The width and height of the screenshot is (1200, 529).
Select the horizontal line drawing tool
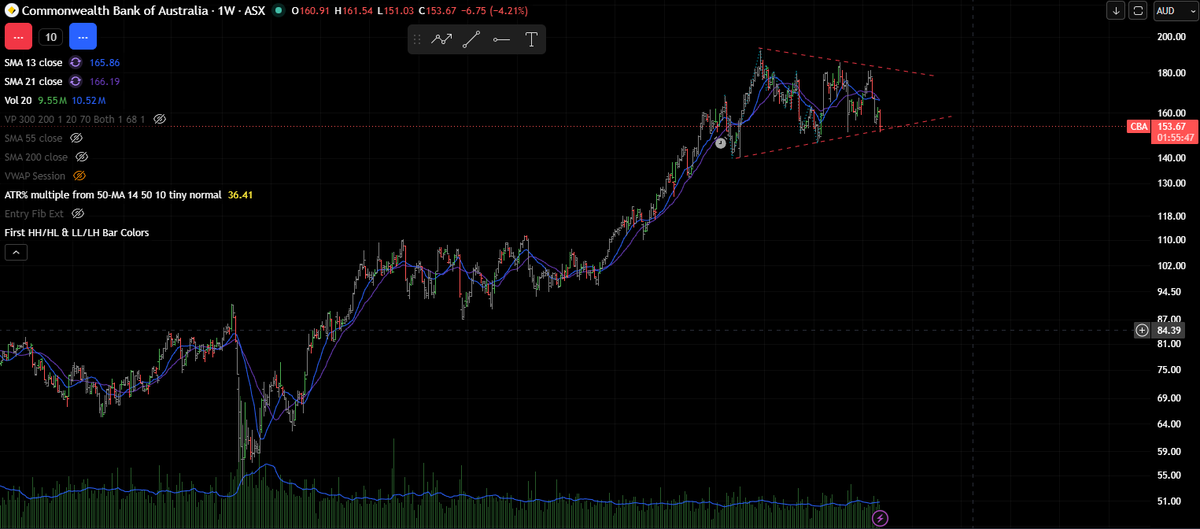click(501, 40)
